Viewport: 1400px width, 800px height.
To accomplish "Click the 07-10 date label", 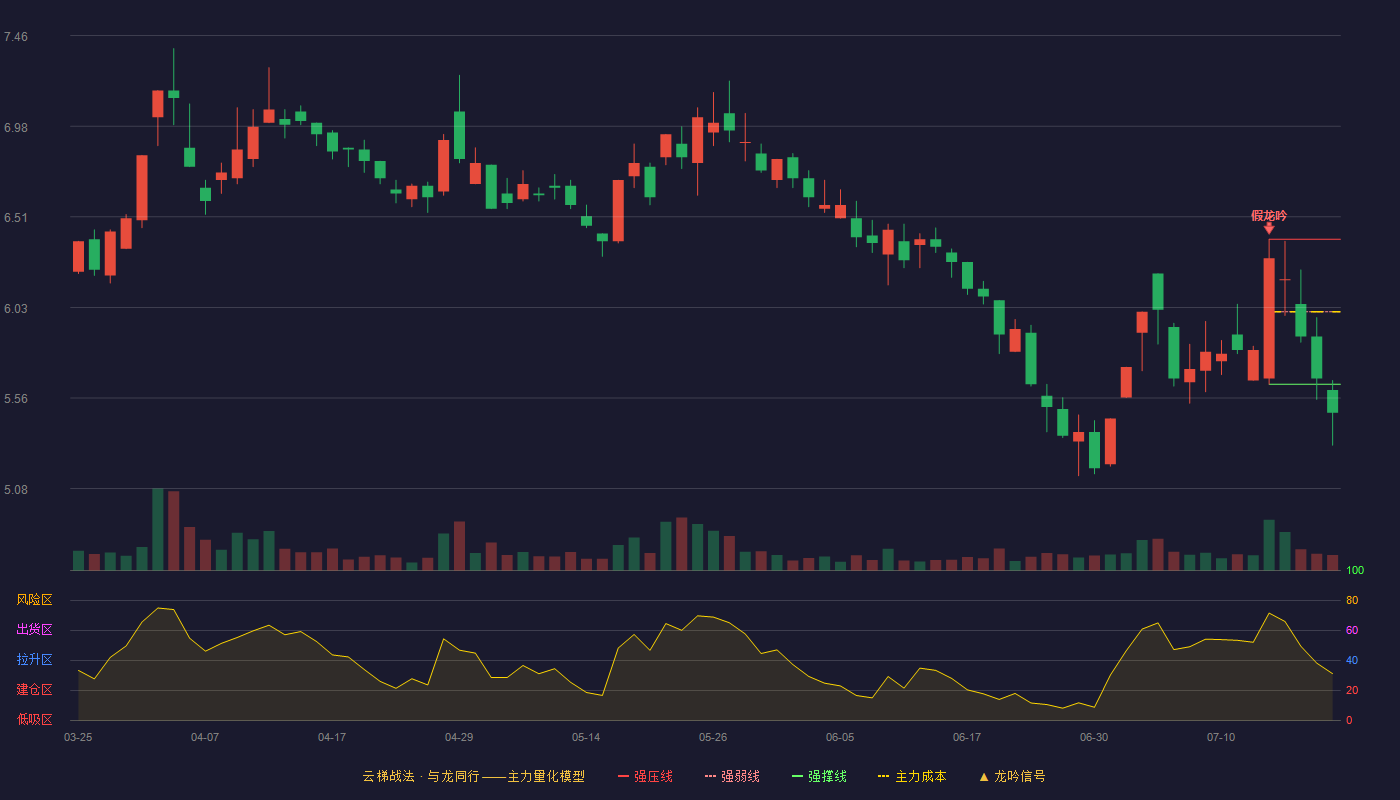I will [1221, 737].
